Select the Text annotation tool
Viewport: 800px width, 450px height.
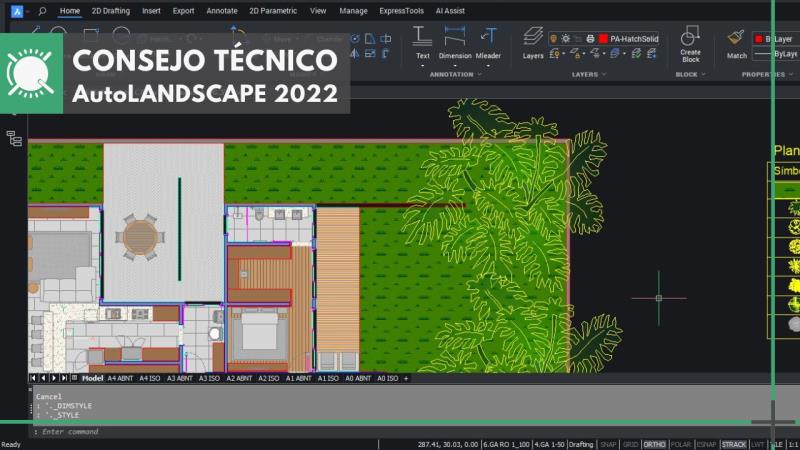point(422,42)
